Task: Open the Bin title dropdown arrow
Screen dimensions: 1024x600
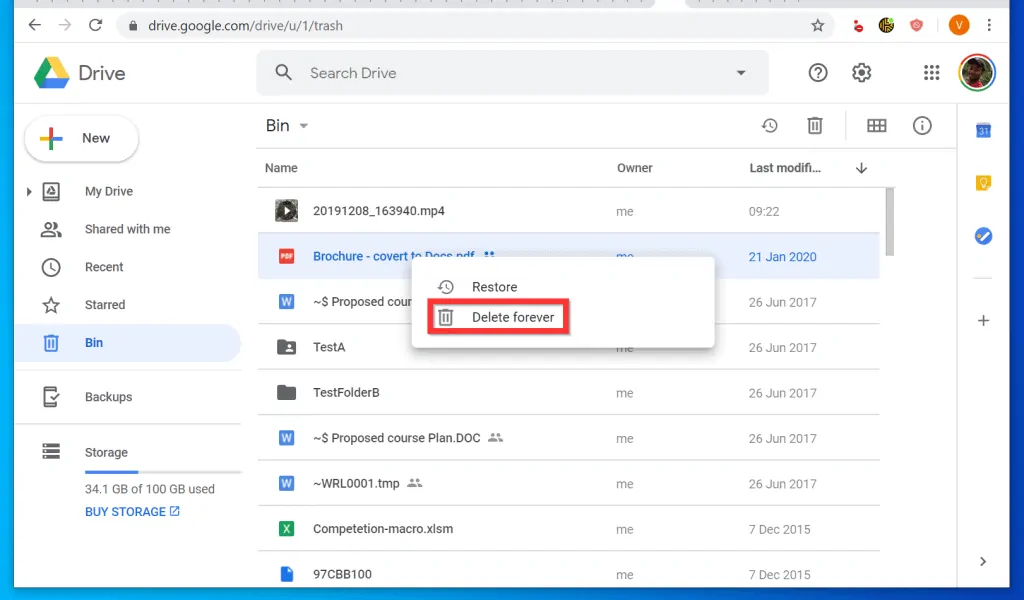Action: [304, 126]
